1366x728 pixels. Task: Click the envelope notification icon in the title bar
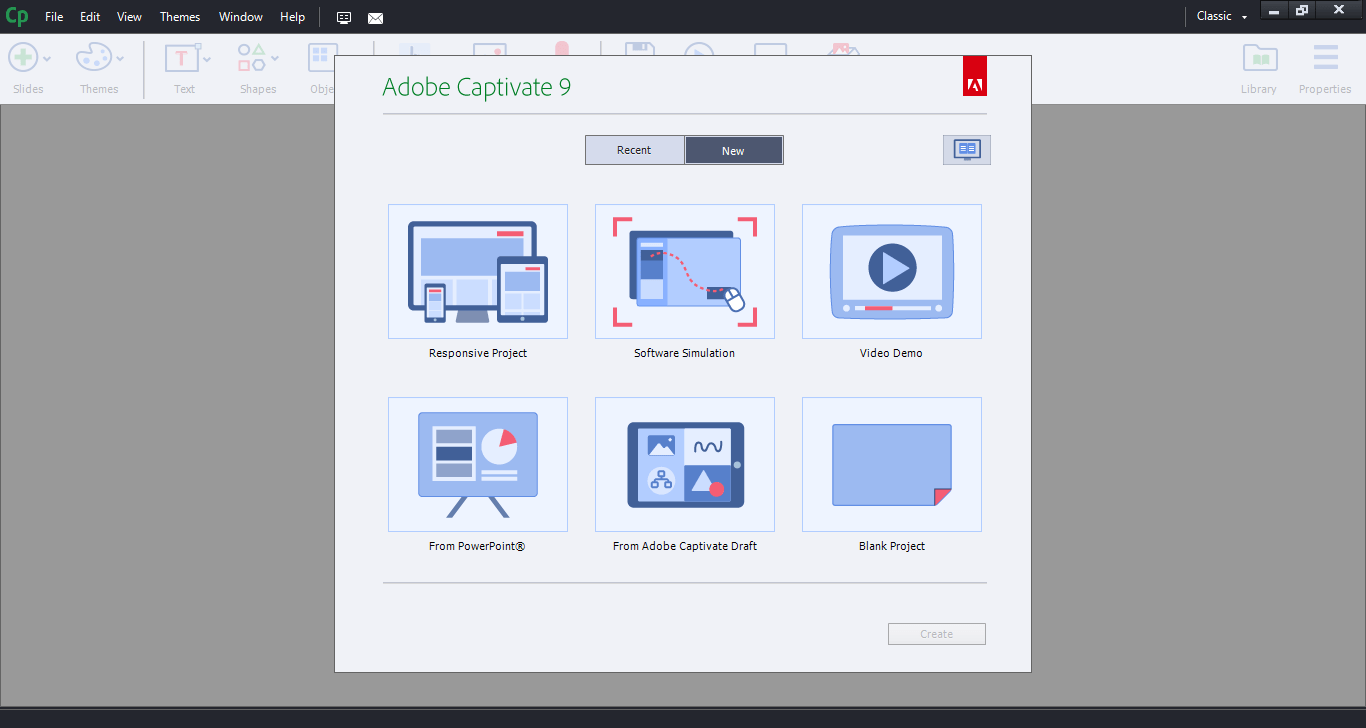[375, 17]
